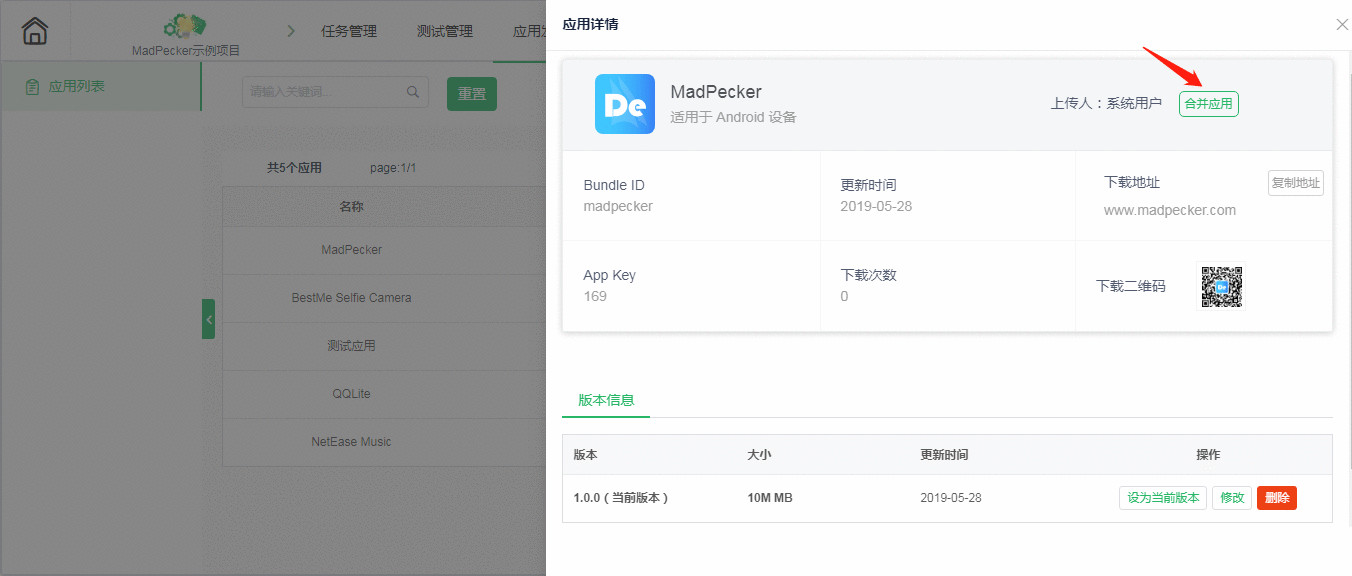This screenshot has height=576, width=1352.
Task: Select the QQLite row
Action: 384,393
